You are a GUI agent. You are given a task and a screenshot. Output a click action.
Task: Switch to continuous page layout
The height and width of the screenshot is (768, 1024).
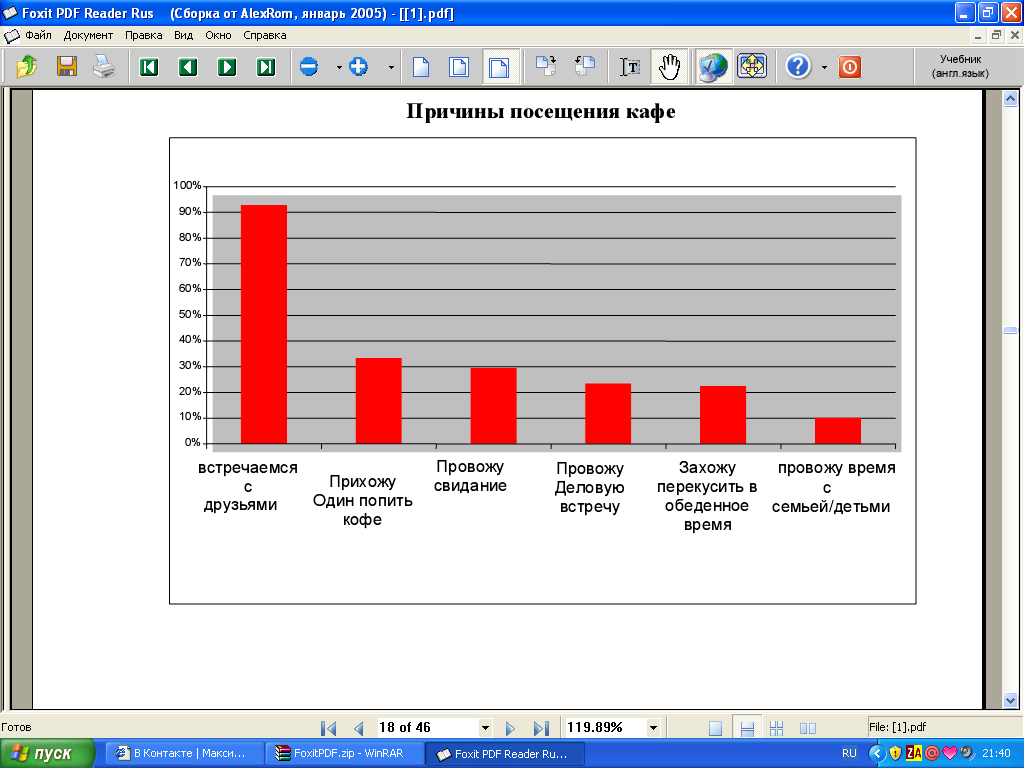tap(747, 728)
